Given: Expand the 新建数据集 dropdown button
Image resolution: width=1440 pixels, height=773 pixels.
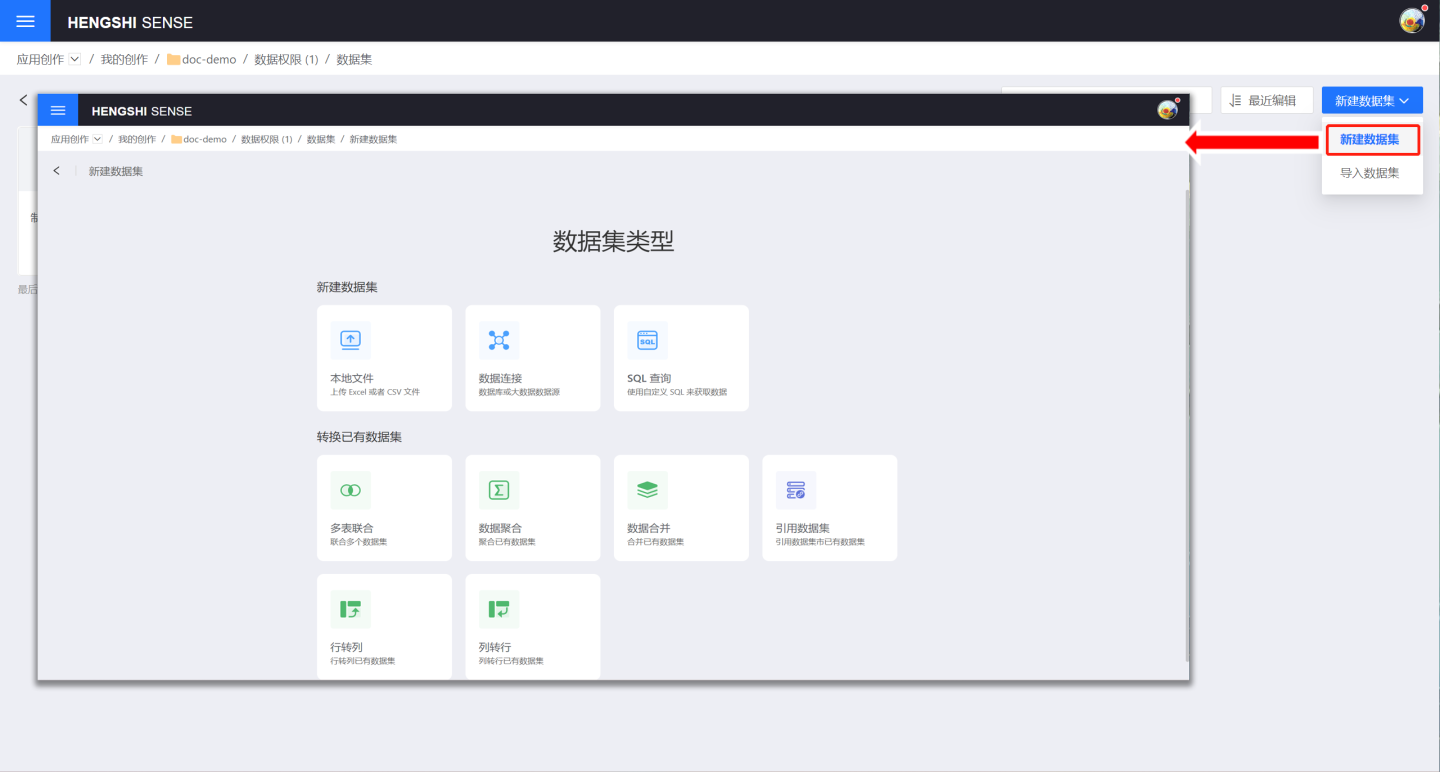Looking at the screenshot, I should [x=1372, y=101].
